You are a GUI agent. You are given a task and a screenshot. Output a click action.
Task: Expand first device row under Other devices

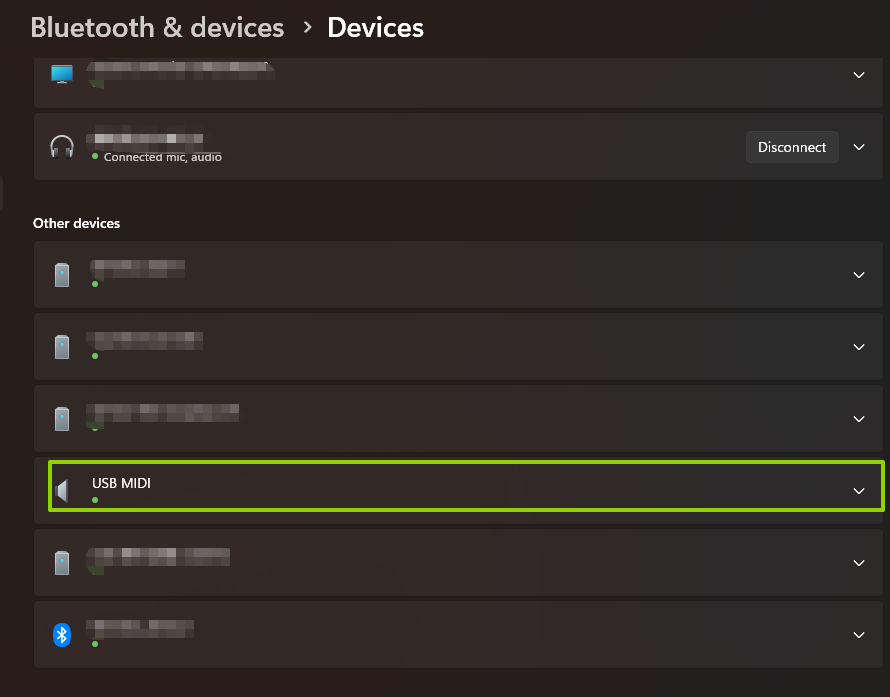[x=858, y=275]
